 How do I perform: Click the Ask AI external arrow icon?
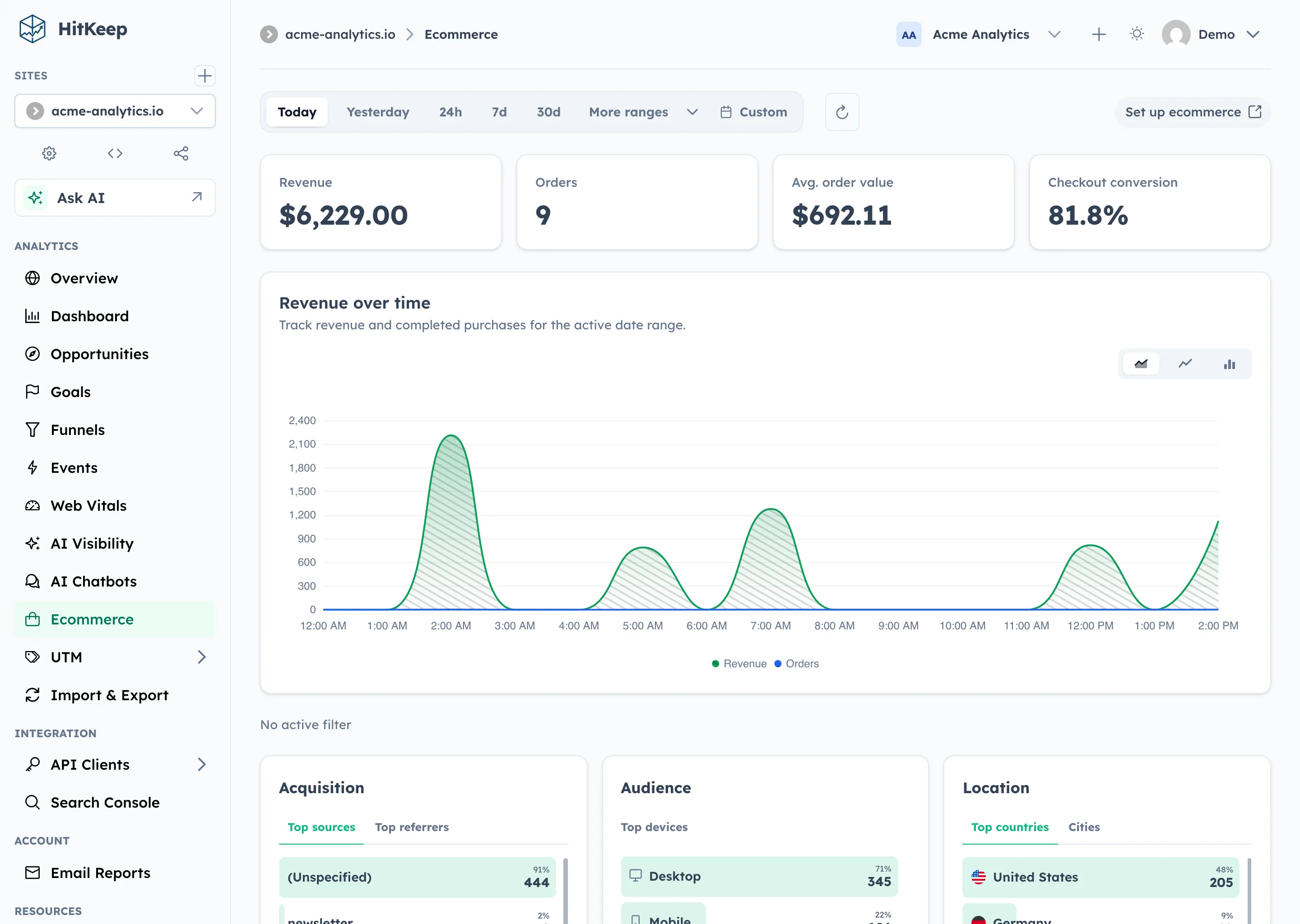pyautogui.click(x=197, y=197)
